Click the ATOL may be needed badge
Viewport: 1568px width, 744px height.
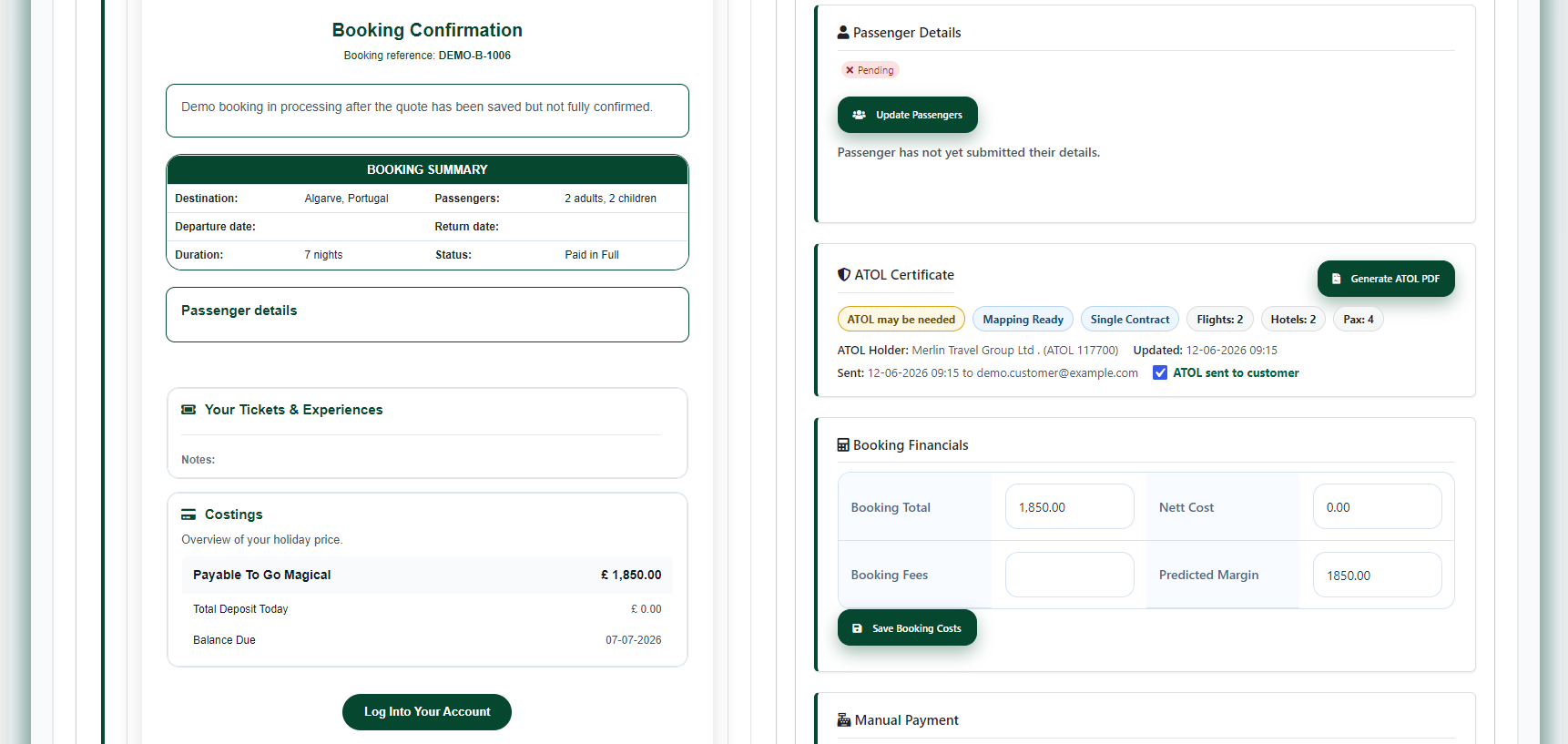901,320
